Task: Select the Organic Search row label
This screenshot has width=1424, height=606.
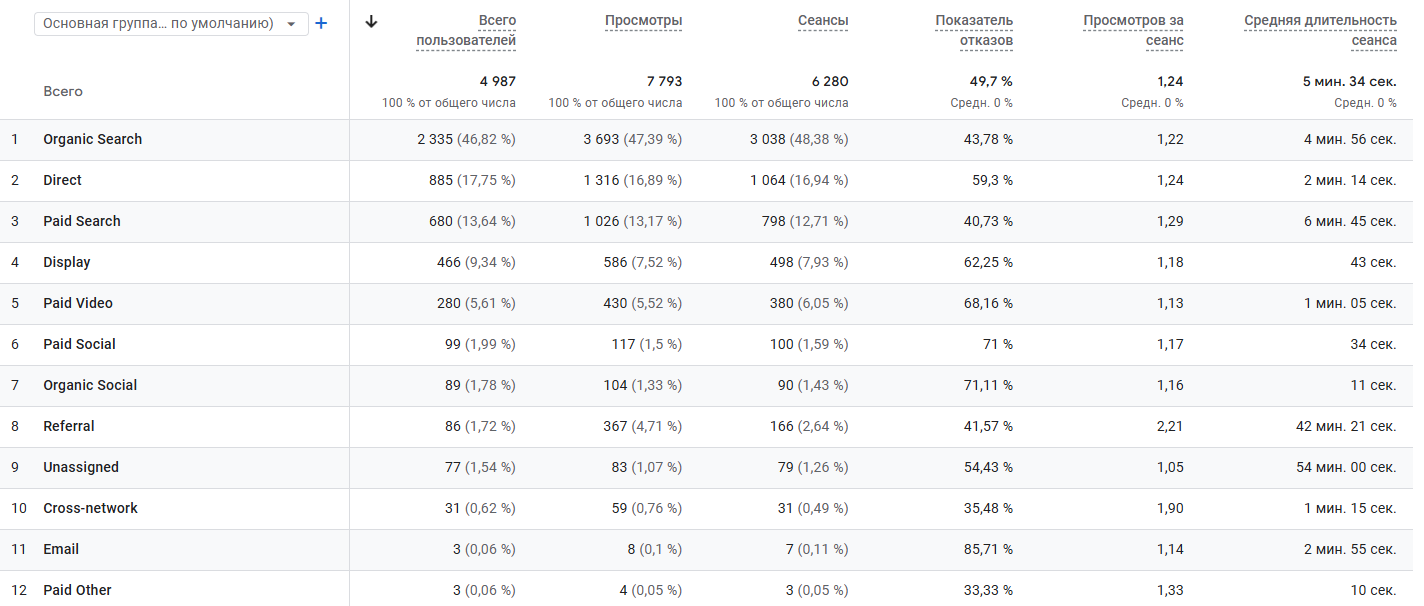Action: point(92,140)
